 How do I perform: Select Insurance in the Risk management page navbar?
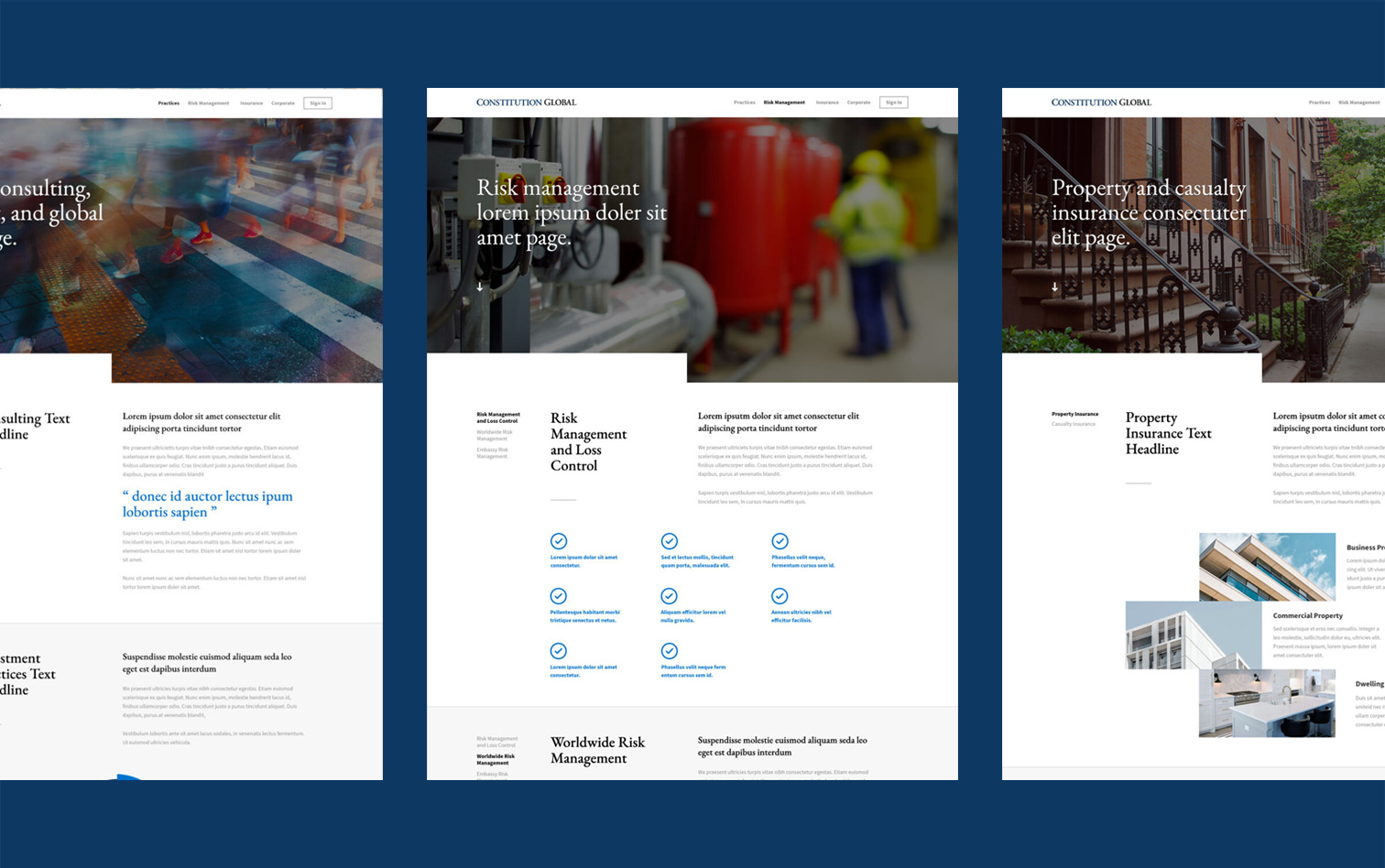827,103
